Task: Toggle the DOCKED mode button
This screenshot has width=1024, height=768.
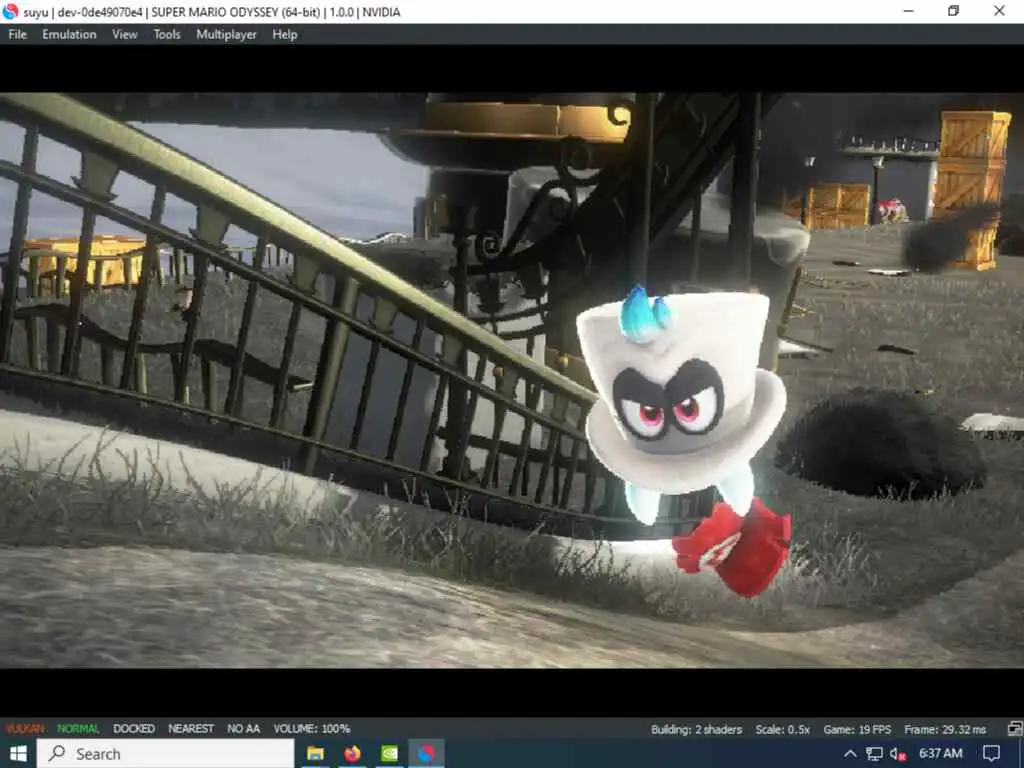Action: 134,728
